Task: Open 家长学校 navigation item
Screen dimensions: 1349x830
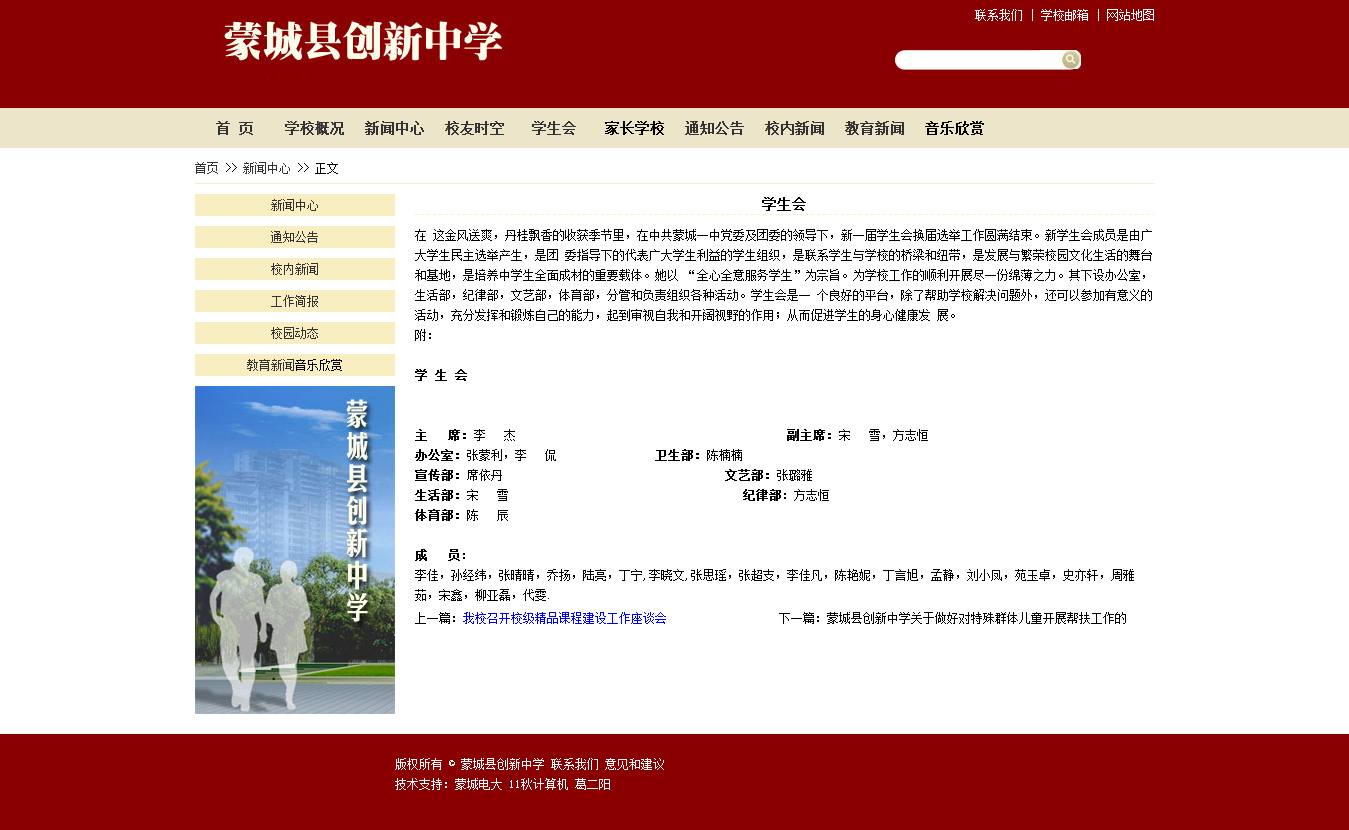Action: pos(634,128)
